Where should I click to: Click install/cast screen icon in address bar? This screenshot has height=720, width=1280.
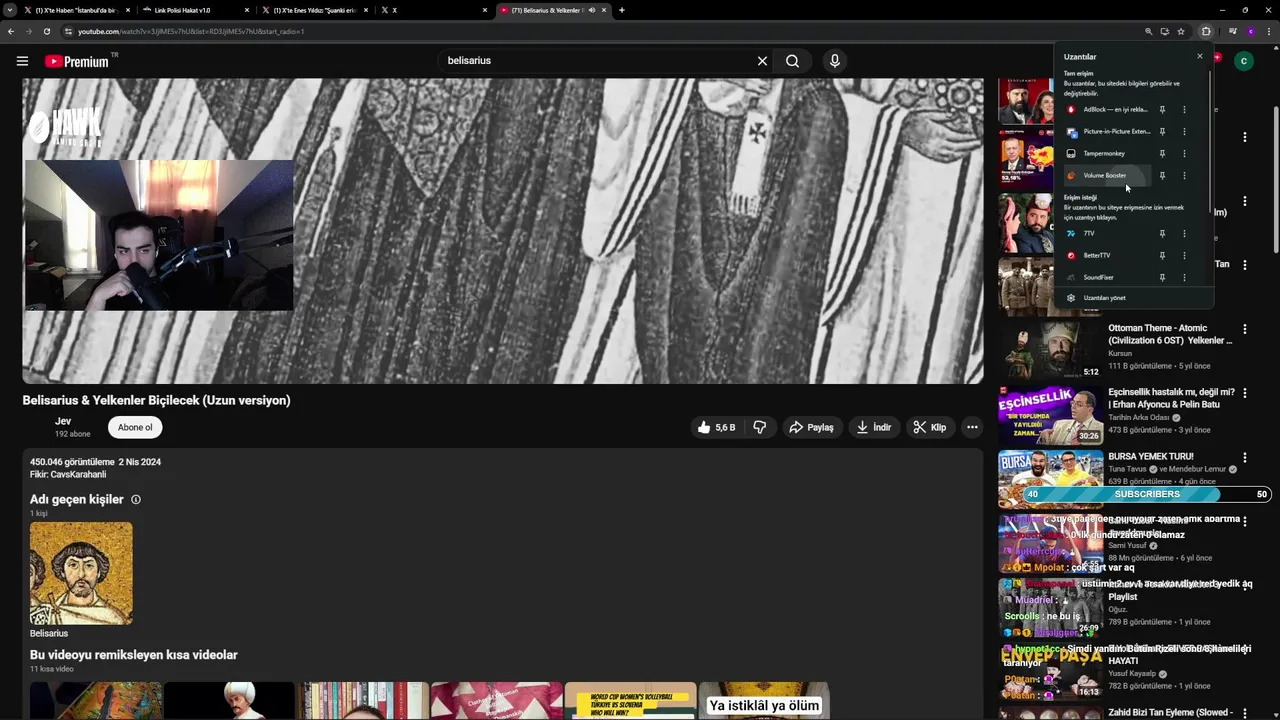[1164, 31]
